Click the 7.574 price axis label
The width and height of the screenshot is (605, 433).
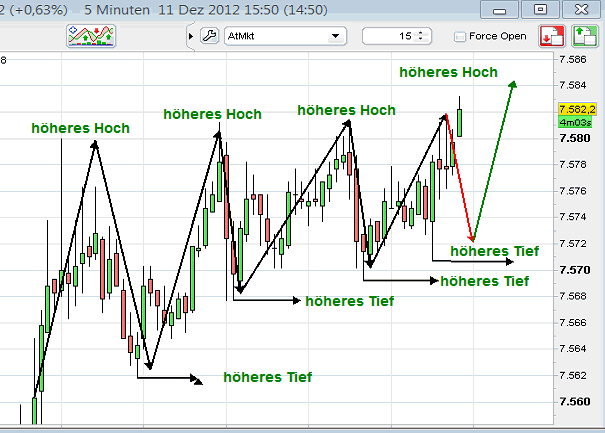573,217
